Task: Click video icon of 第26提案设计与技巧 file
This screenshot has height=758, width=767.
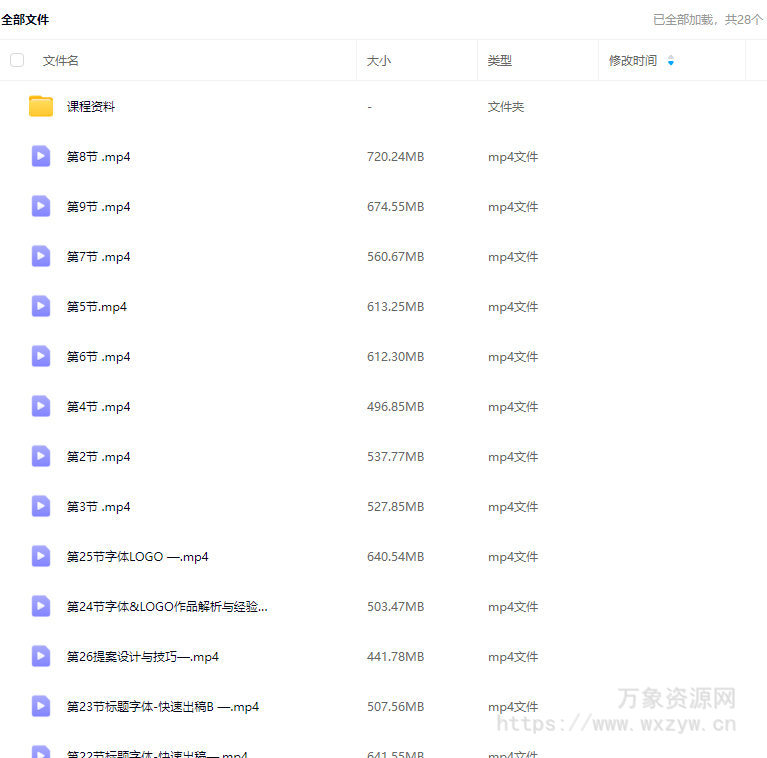Action: [x=41, y=656]
